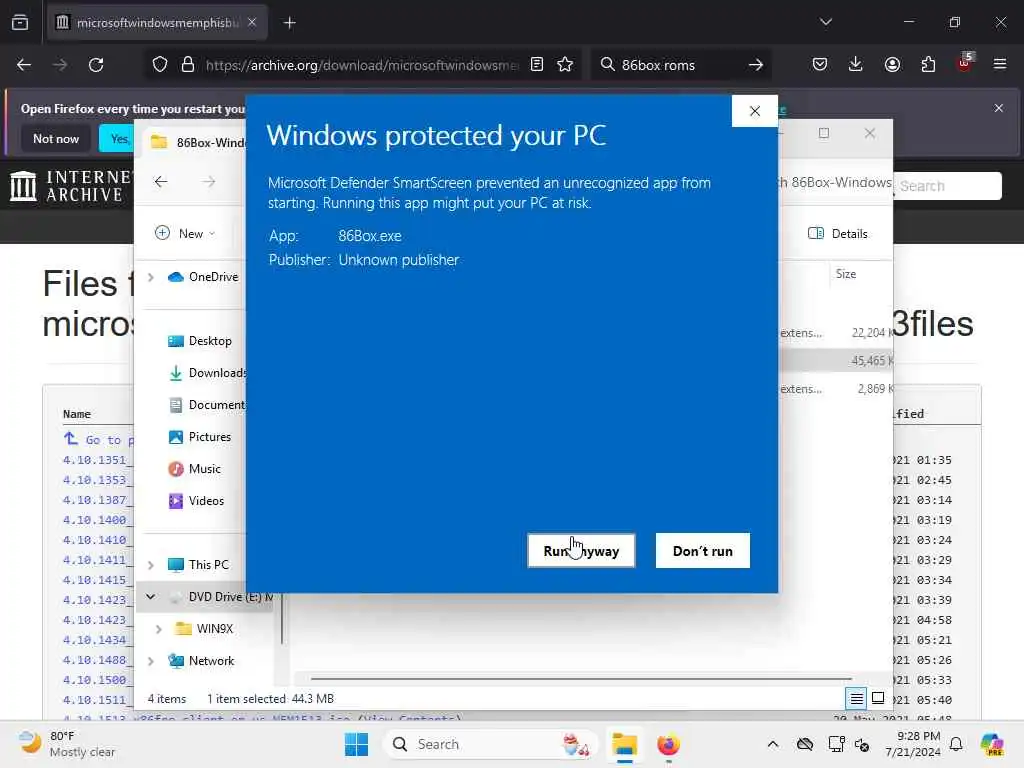
Task: Reload the Firefox page
Action: (96, 65)
